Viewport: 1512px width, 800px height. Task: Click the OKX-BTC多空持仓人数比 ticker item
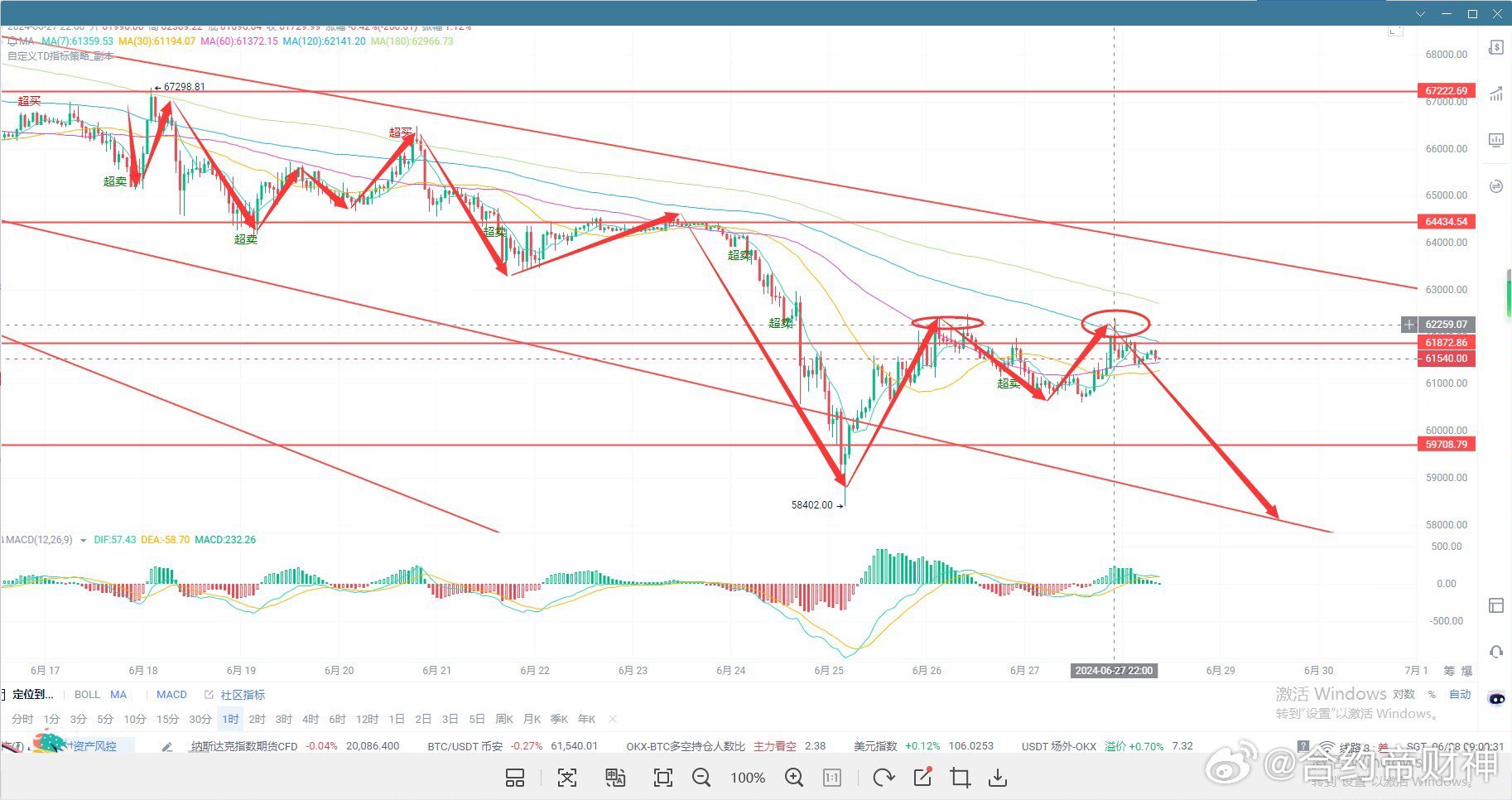pos(725,746)
